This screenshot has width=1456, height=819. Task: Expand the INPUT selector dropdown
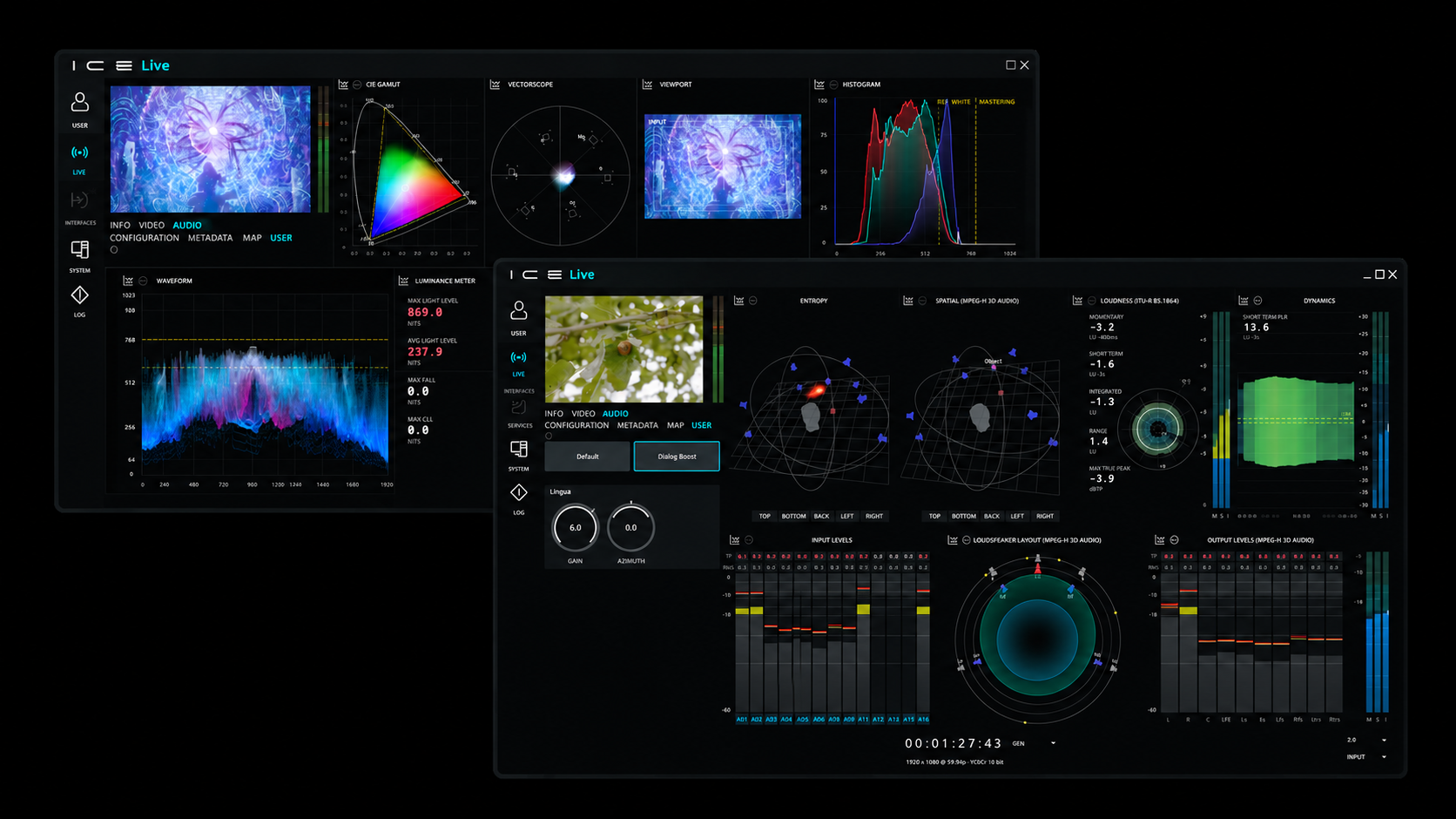[1384, 756]
